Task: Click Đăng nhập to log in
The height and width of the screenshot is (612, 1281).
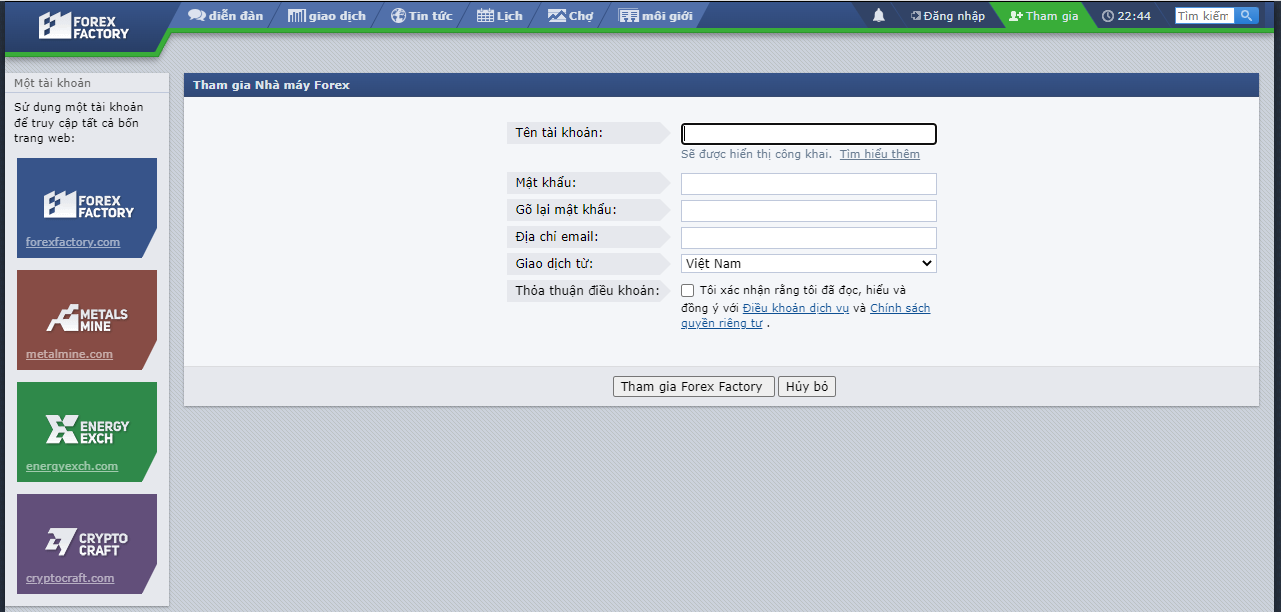Action: (947, 16)
